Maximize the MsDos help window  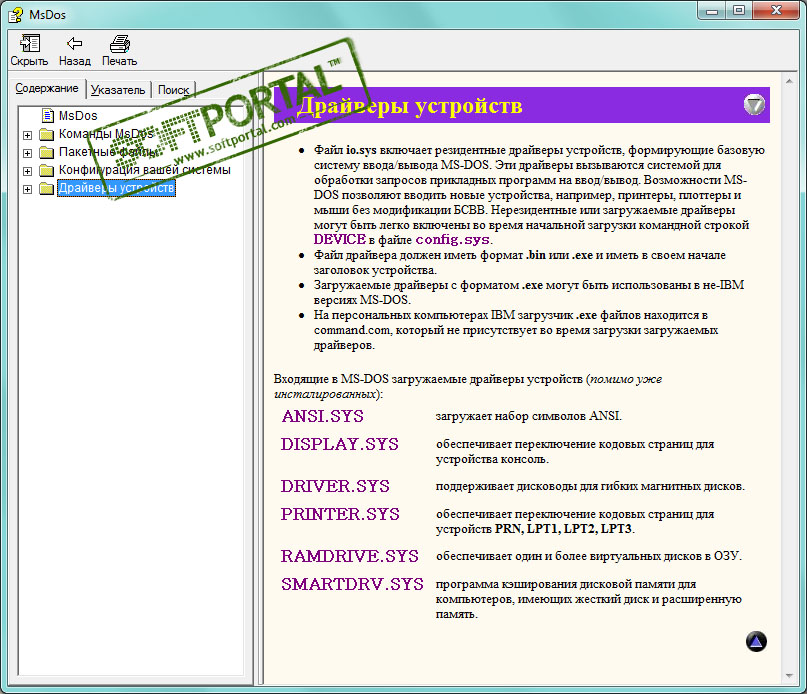coord(739,11)
